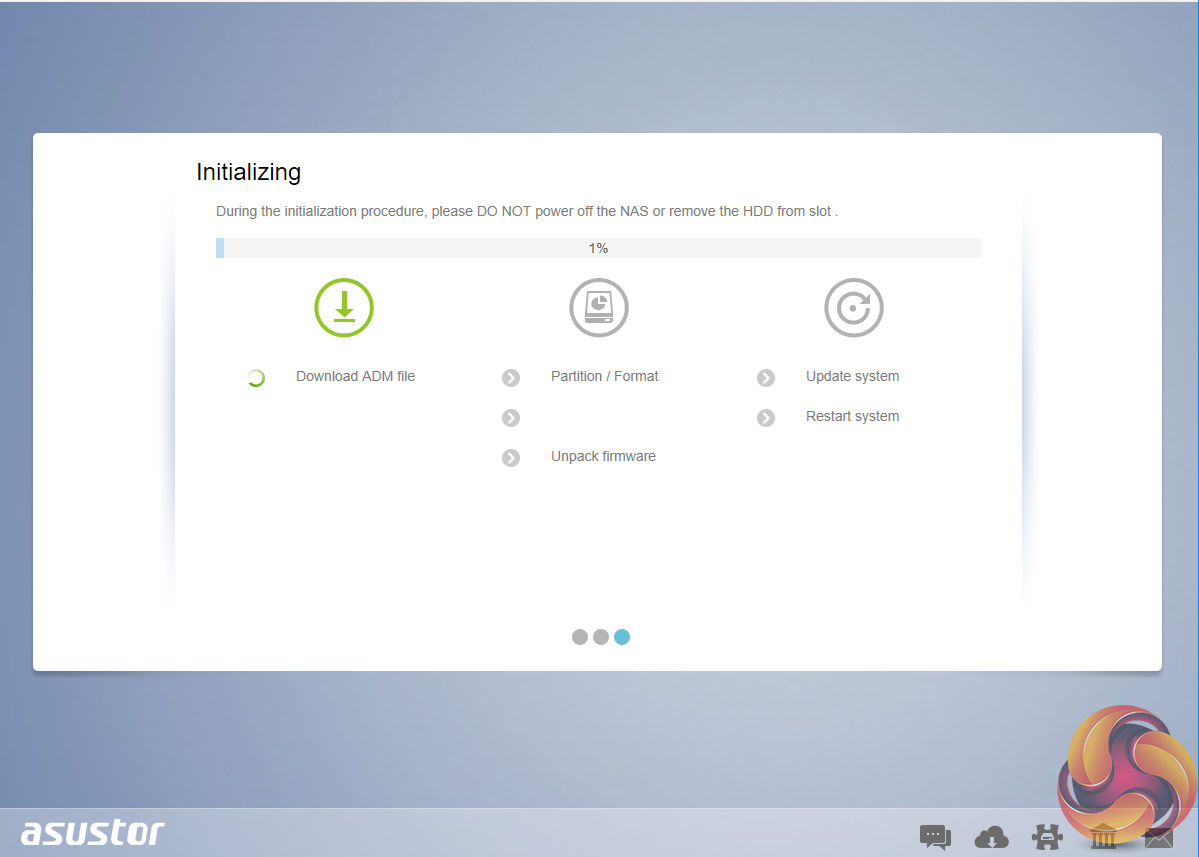Click the green Download ADM file circle icon
1199x857 pixels.
coord(344,307)
